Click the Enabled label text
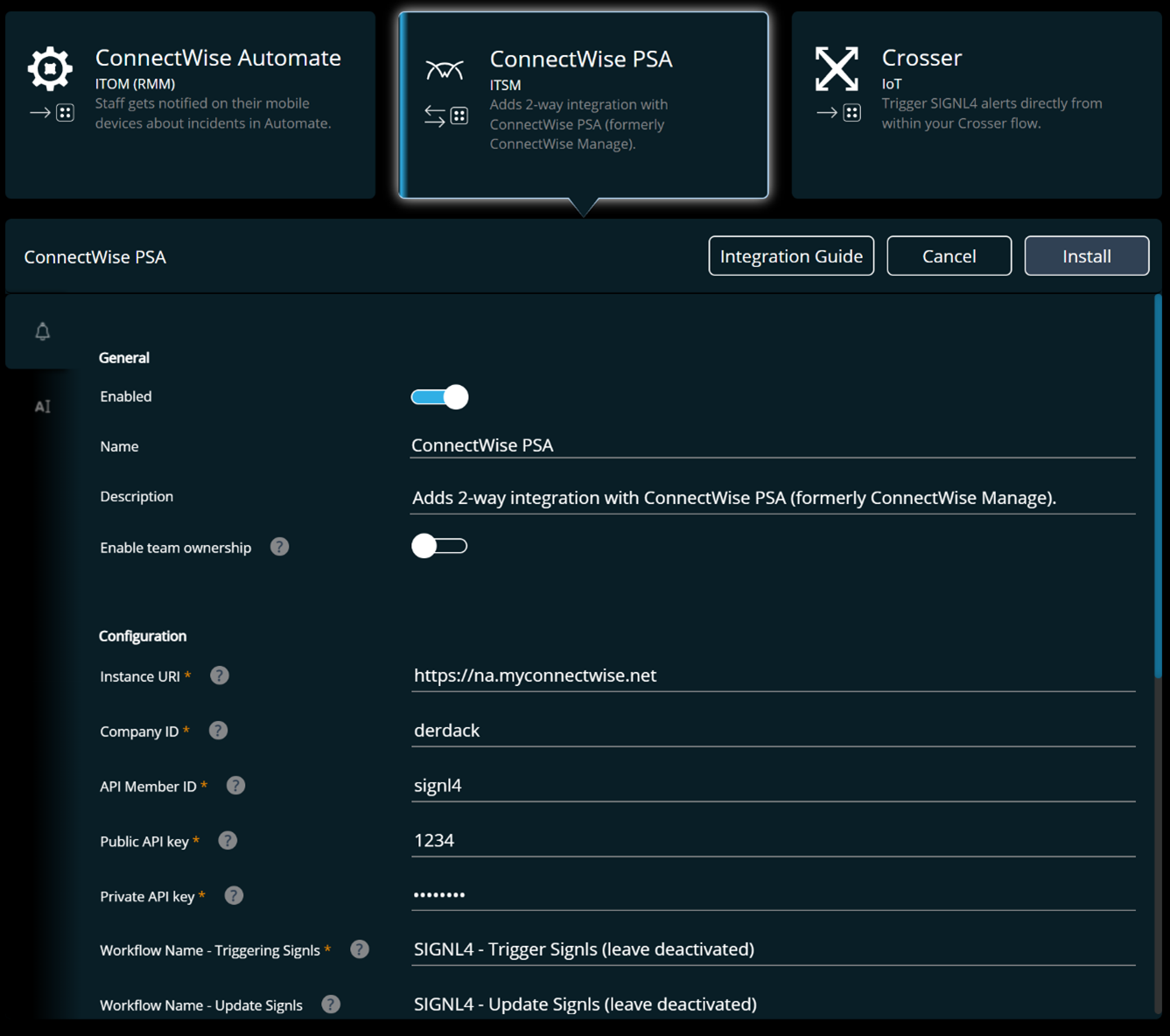The image size is (1170, 1036). [x=126, y=397]
